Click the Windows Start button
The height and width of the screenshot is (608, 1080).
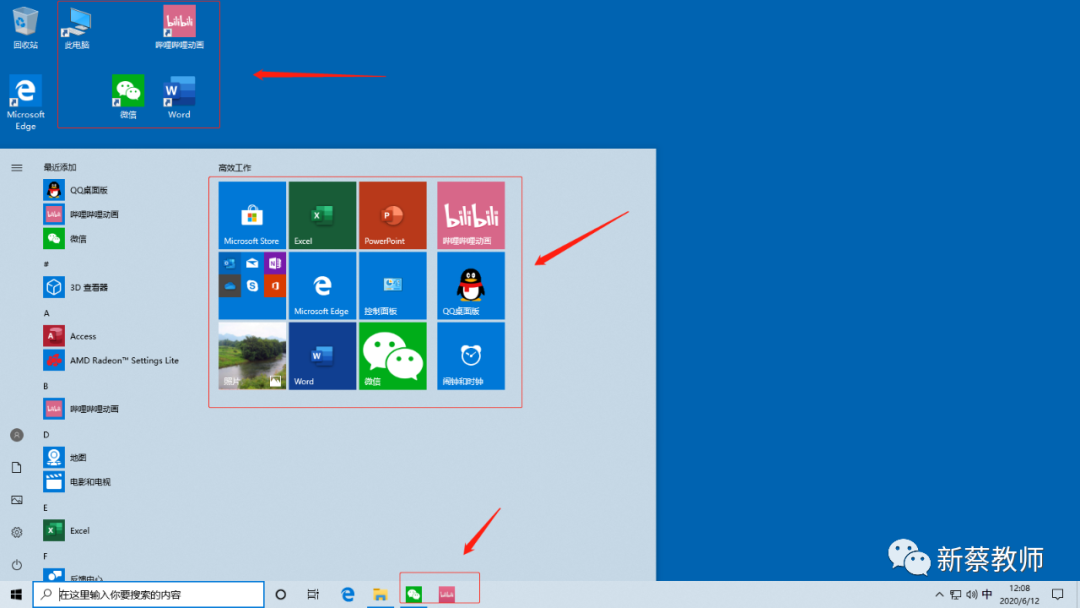pyautogui.click(x=16, y=594)
